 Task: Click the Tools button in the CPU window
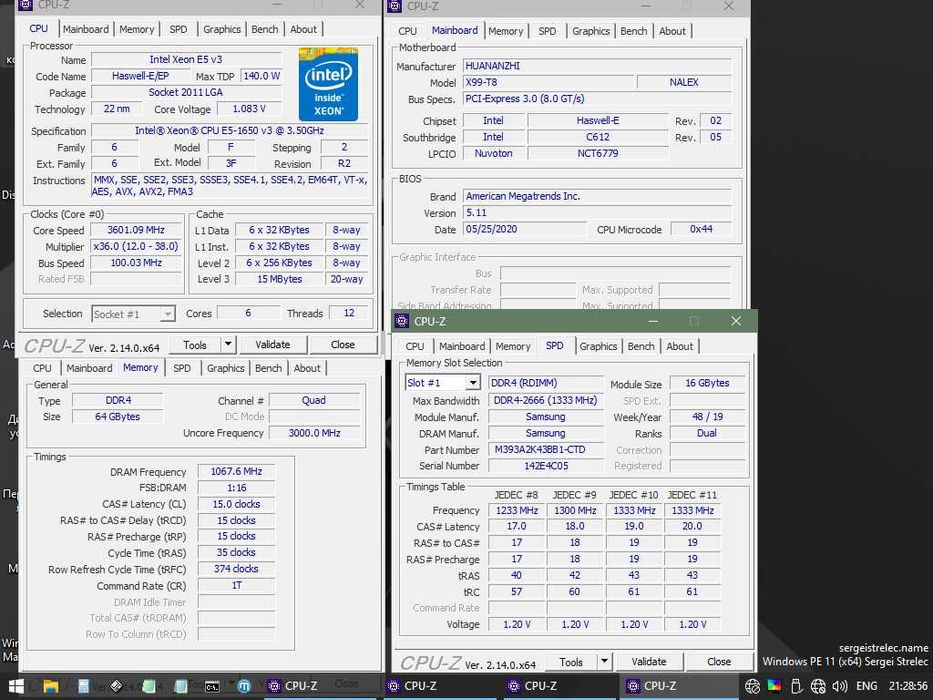pyautogui.click(x=195, y=345)
